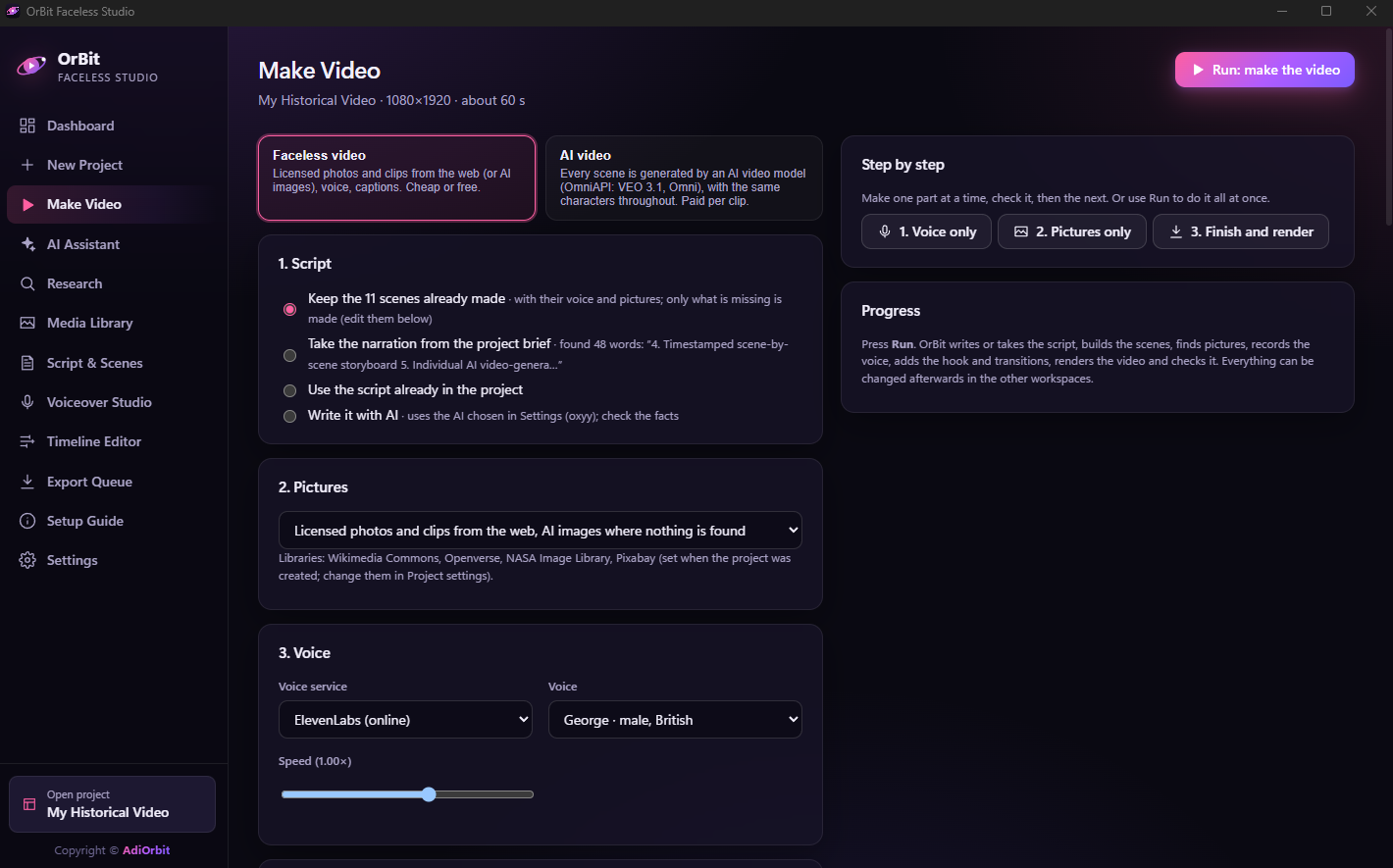Click the 1. Voice only button
This screenshot has width=1393, height=868.
[x=926, y=231]
